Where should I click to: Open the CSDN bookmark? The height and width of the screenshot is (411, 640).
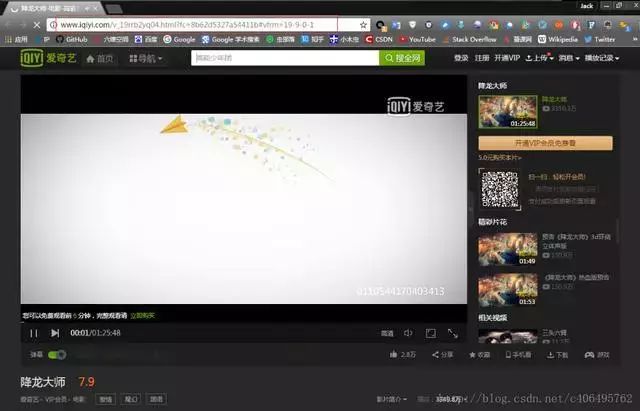point(379,40)
